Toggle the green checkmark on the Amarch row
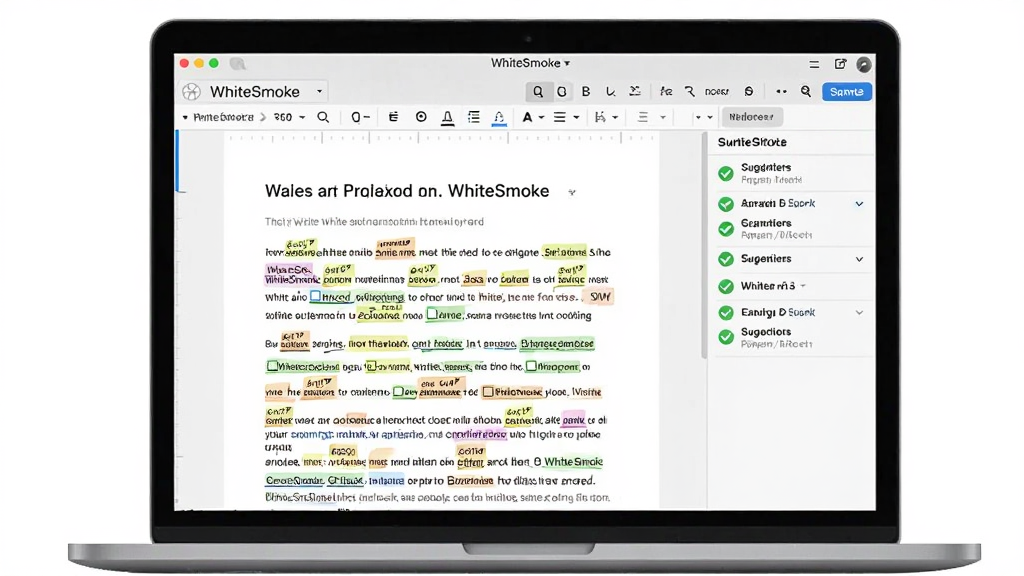The image size is (1024, 576). pos(726,204)
